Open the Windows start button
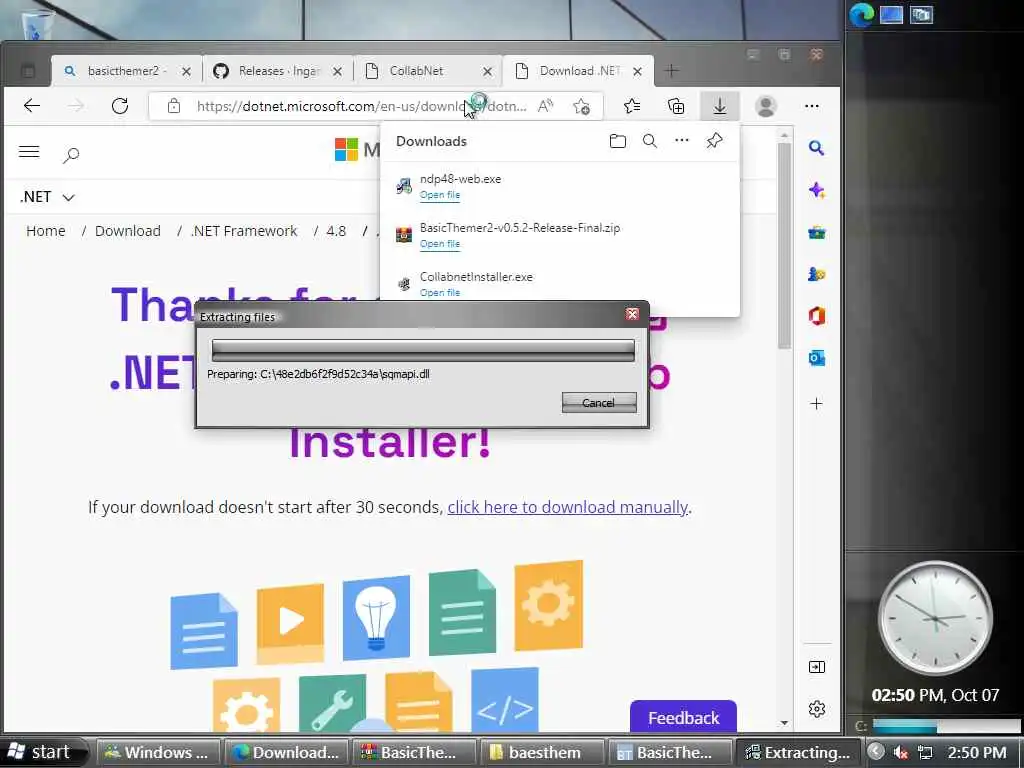This screenshot has height=768, width=1024. (x=43, y=752)
